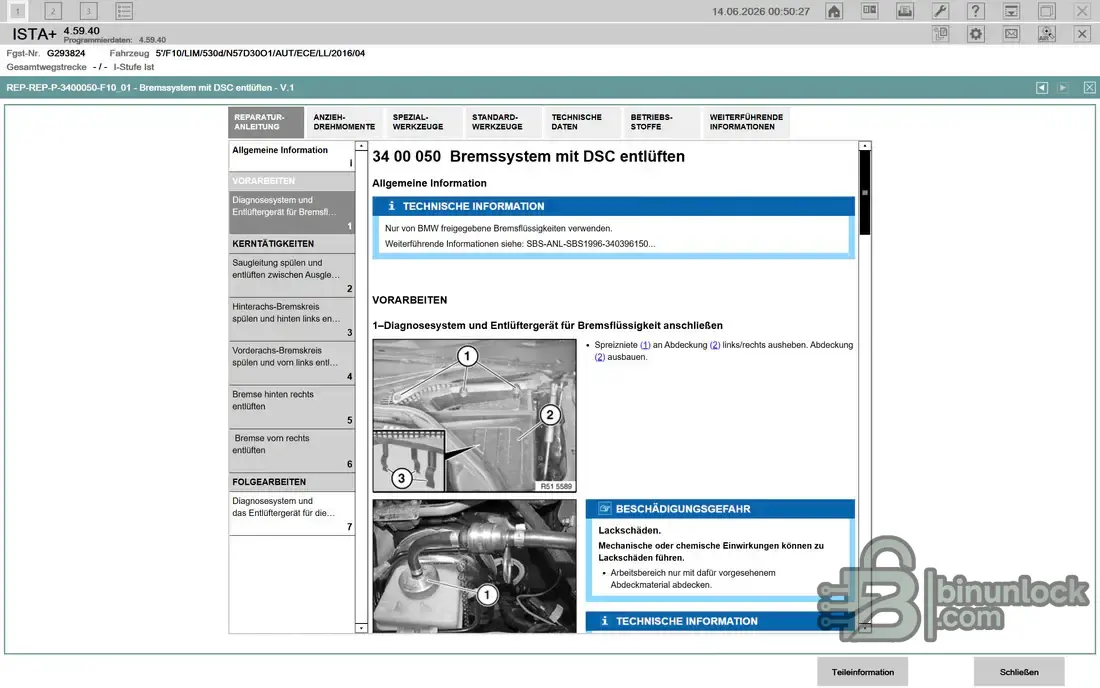Switch to session tab 2
The image size is (1100, 688).
(x=53, y=11)
